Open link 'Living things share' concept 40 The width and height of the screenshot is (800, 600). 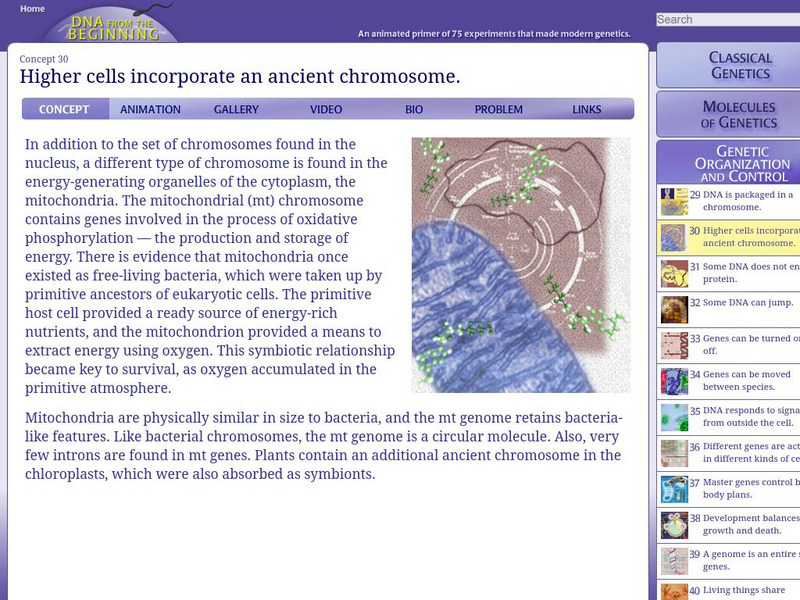pos(744,590)
